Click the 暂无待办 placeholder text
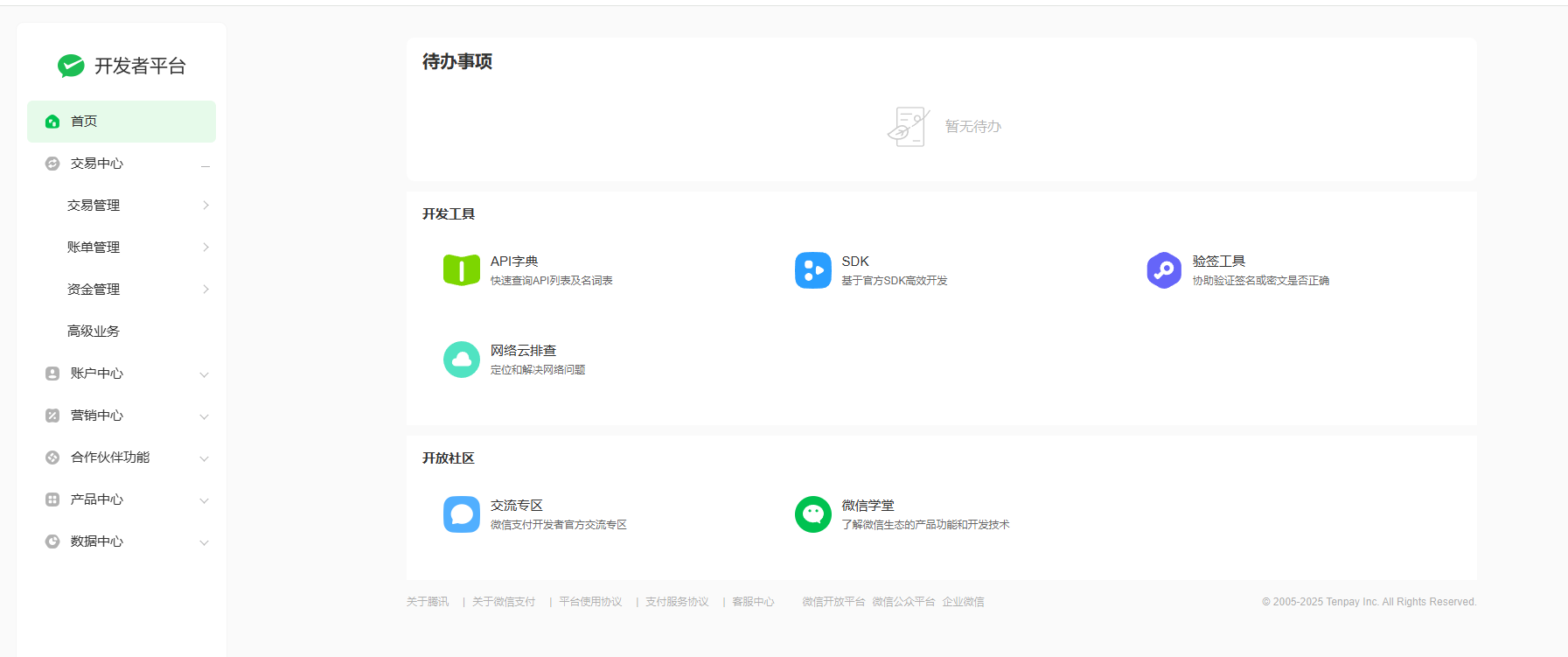Screen dimensions: 1568x657 tap(973, 127)
